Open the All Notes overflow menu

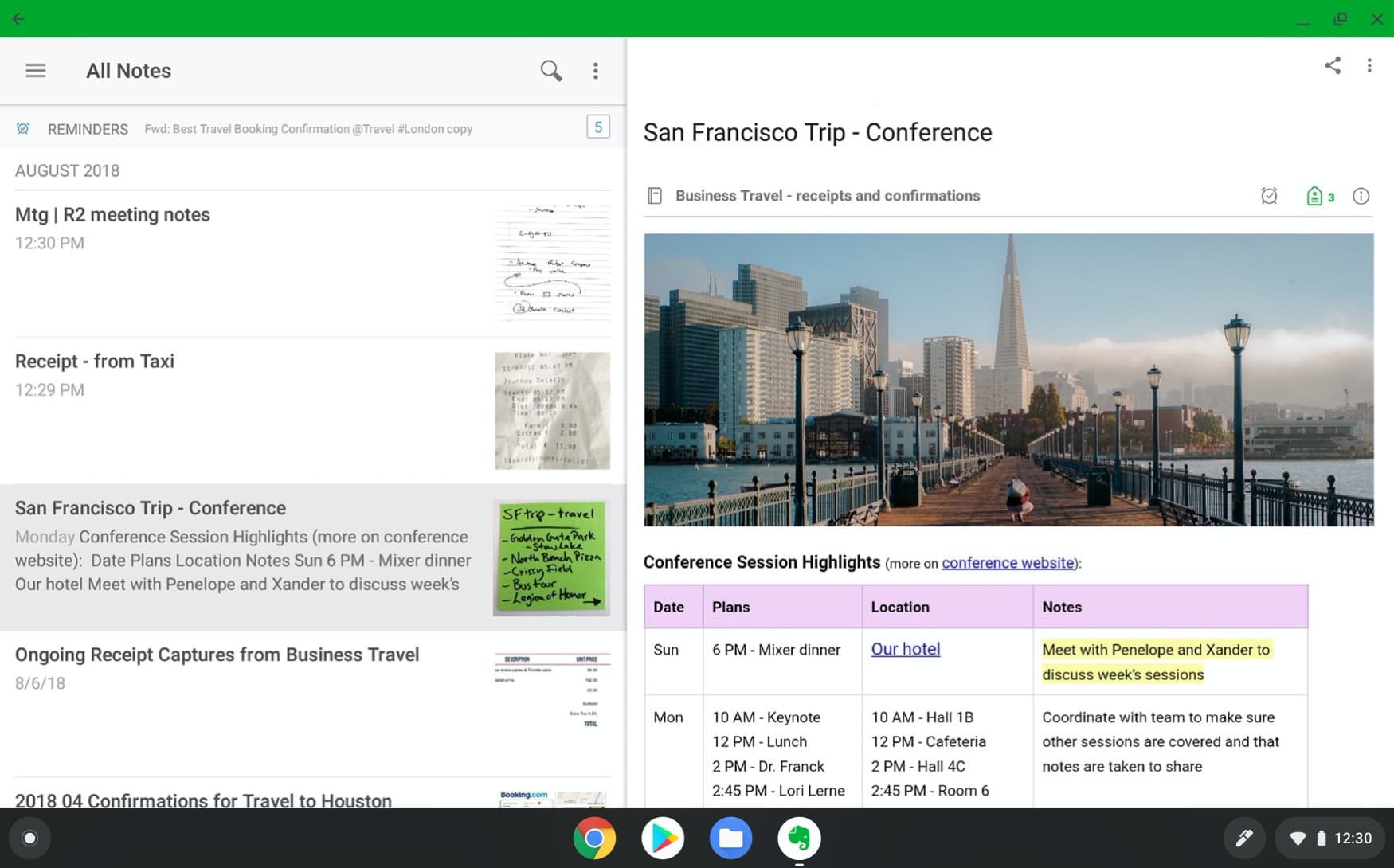(595, 71)
